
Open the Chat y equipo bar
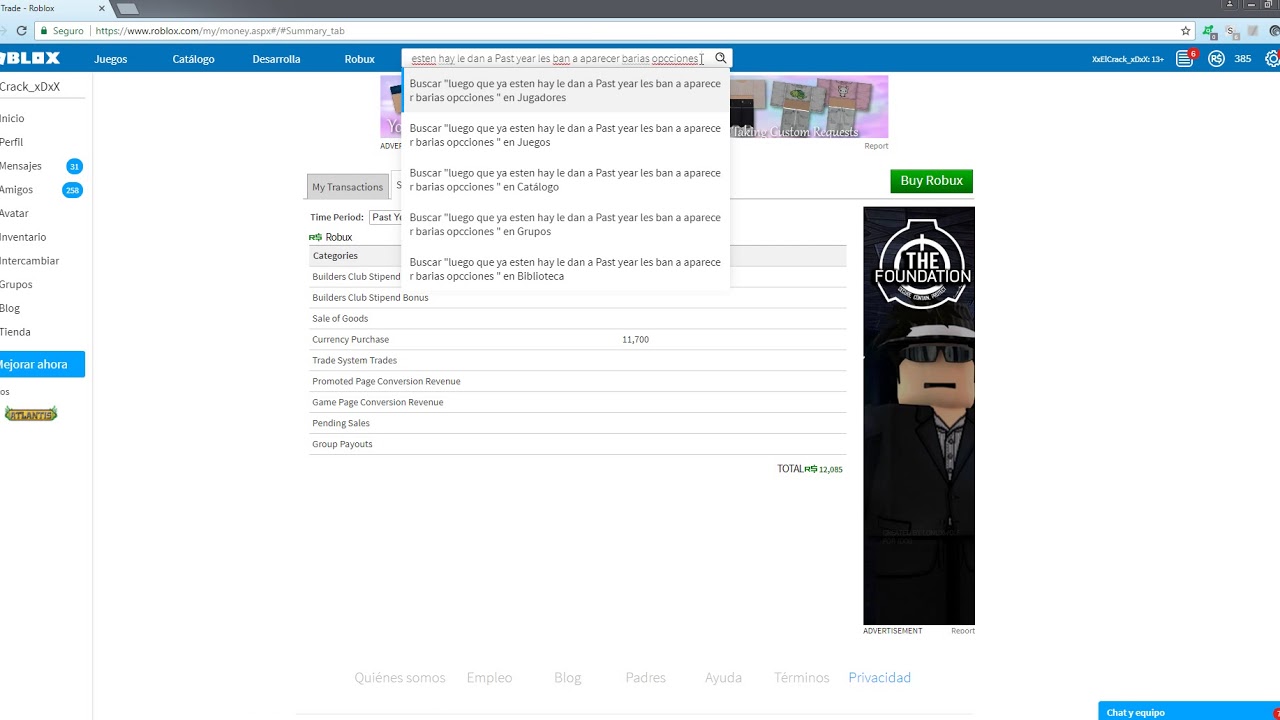tap(1189, 711)
